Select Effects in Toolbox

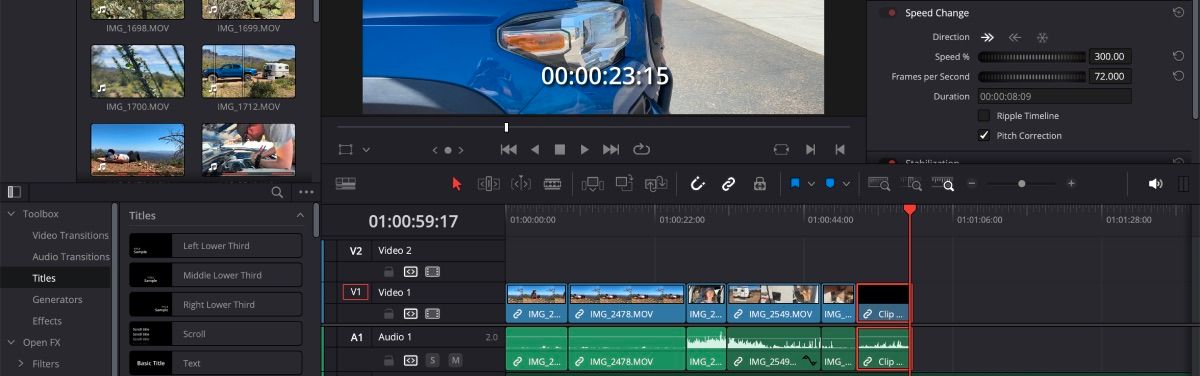point(47,321)
